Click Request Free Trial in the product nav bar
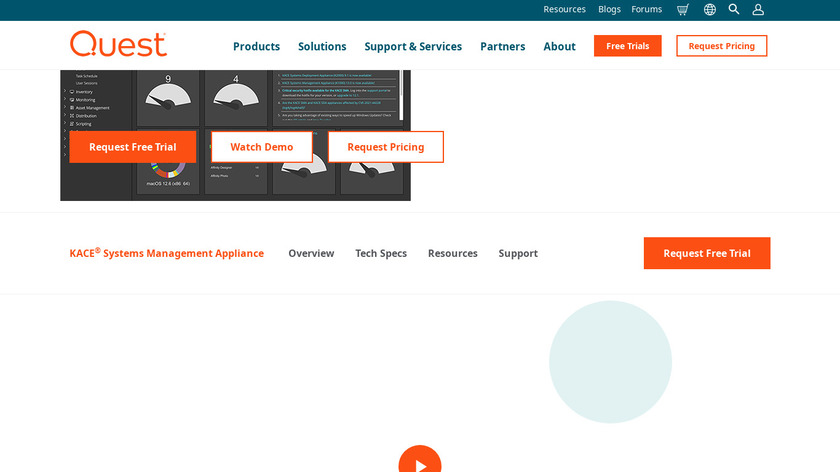The image size is (840, 472). (707, 253)
